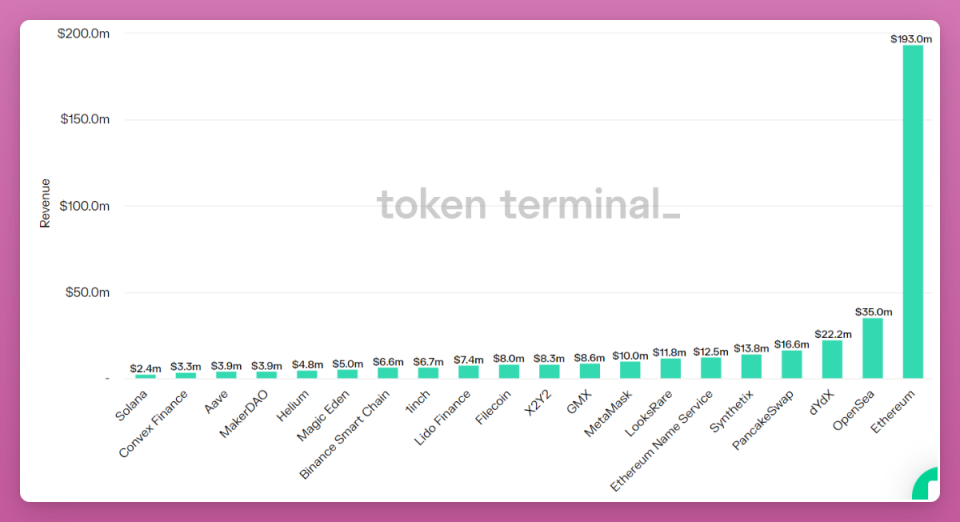The height and width of the screenshot is (522, 960).
Task: Click the $200.0m y-axis tick
Action: (83, 34)
